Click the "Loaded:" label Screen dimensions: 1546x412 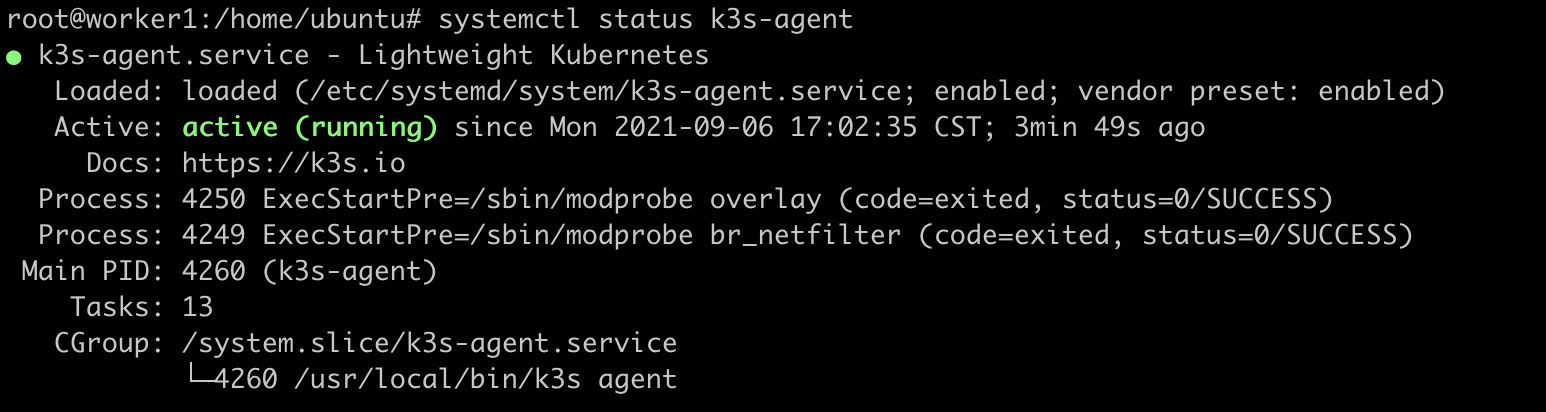point(110,92)
